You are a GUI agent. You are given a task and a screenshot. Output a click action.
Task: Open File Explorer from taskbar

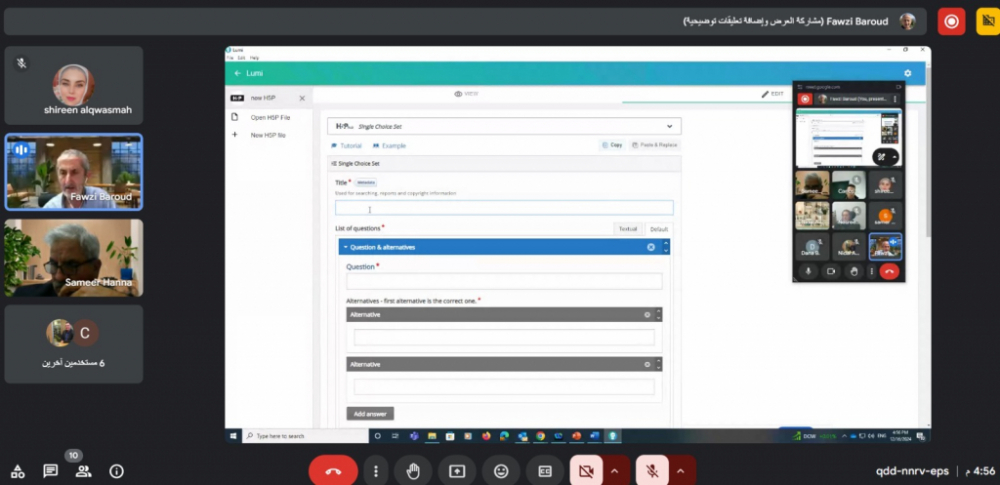pyautogui.click(x=432, y=436)
